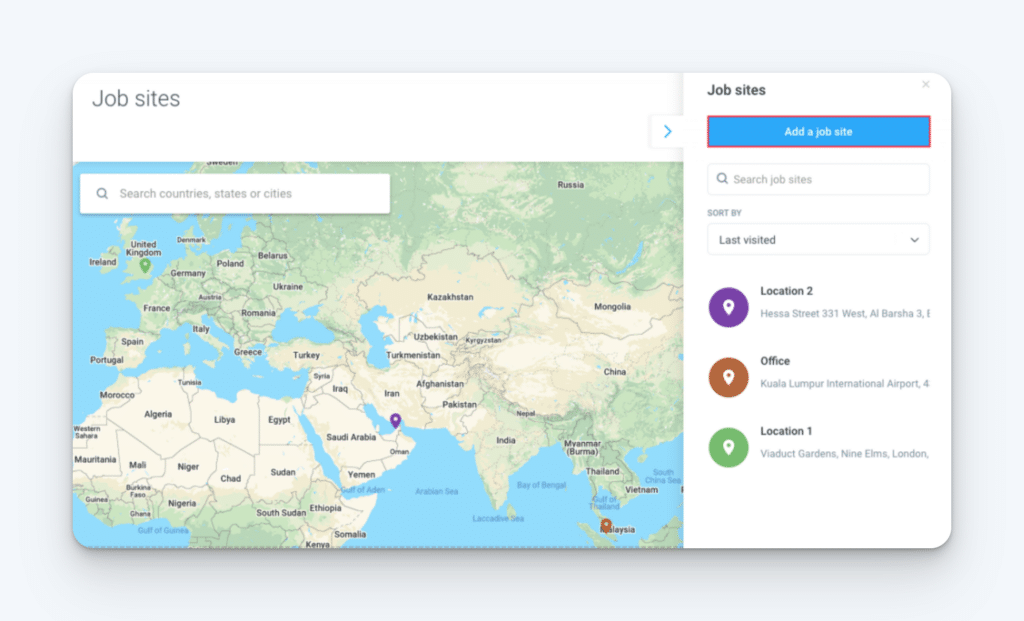Select the purple Location 2 pin icon in list
The image size is (1024, 621).
click(x=728, y=307)
